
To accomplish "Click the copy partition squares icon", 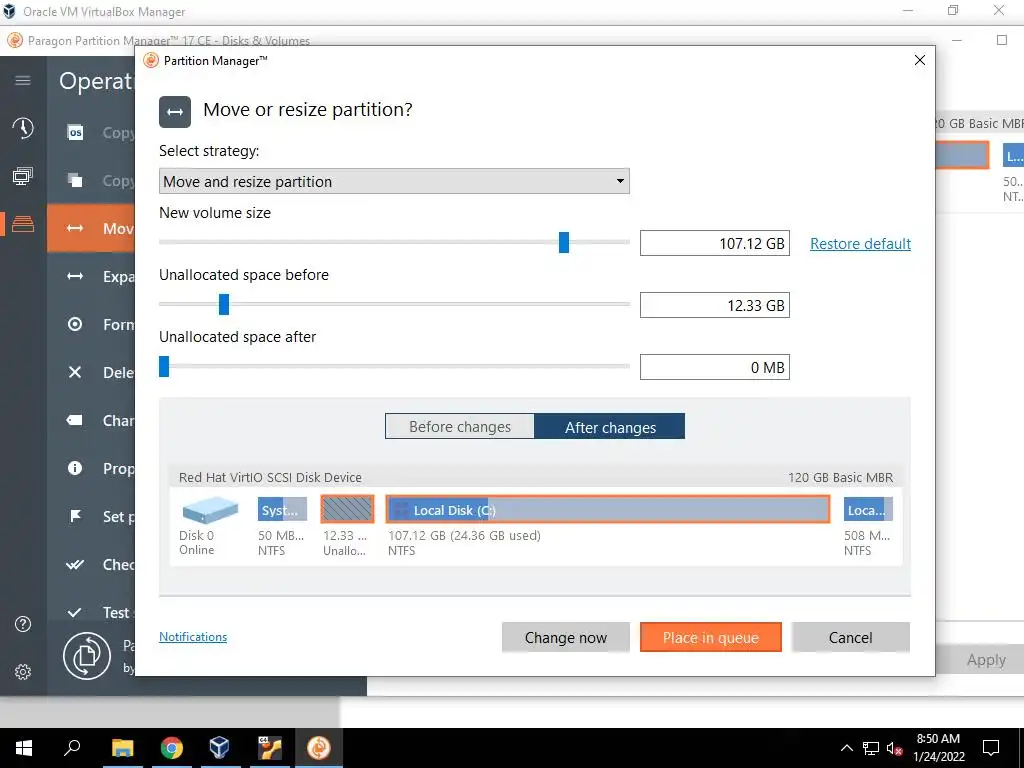I will tap(76, 180).
